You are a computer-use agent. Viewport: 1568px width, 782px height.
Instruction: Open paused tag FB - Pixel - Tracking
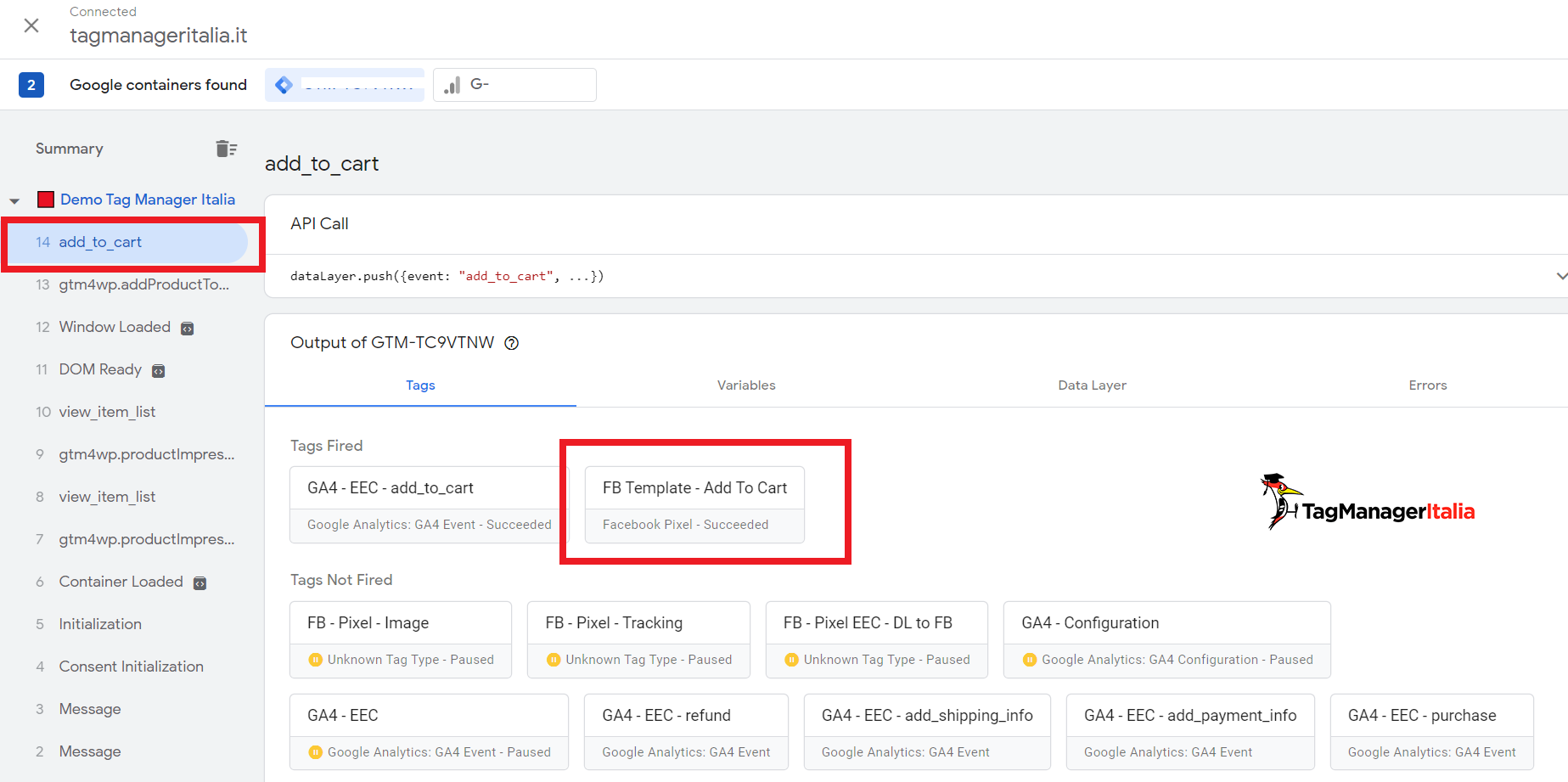point(638,639)
